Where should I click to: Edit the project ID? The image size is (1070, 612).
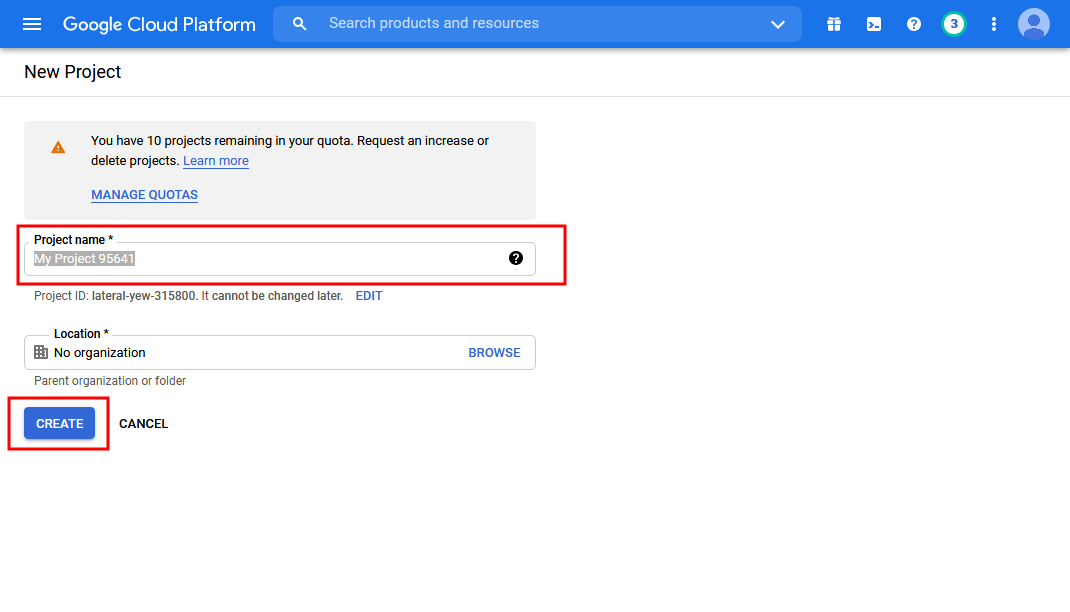368,296
